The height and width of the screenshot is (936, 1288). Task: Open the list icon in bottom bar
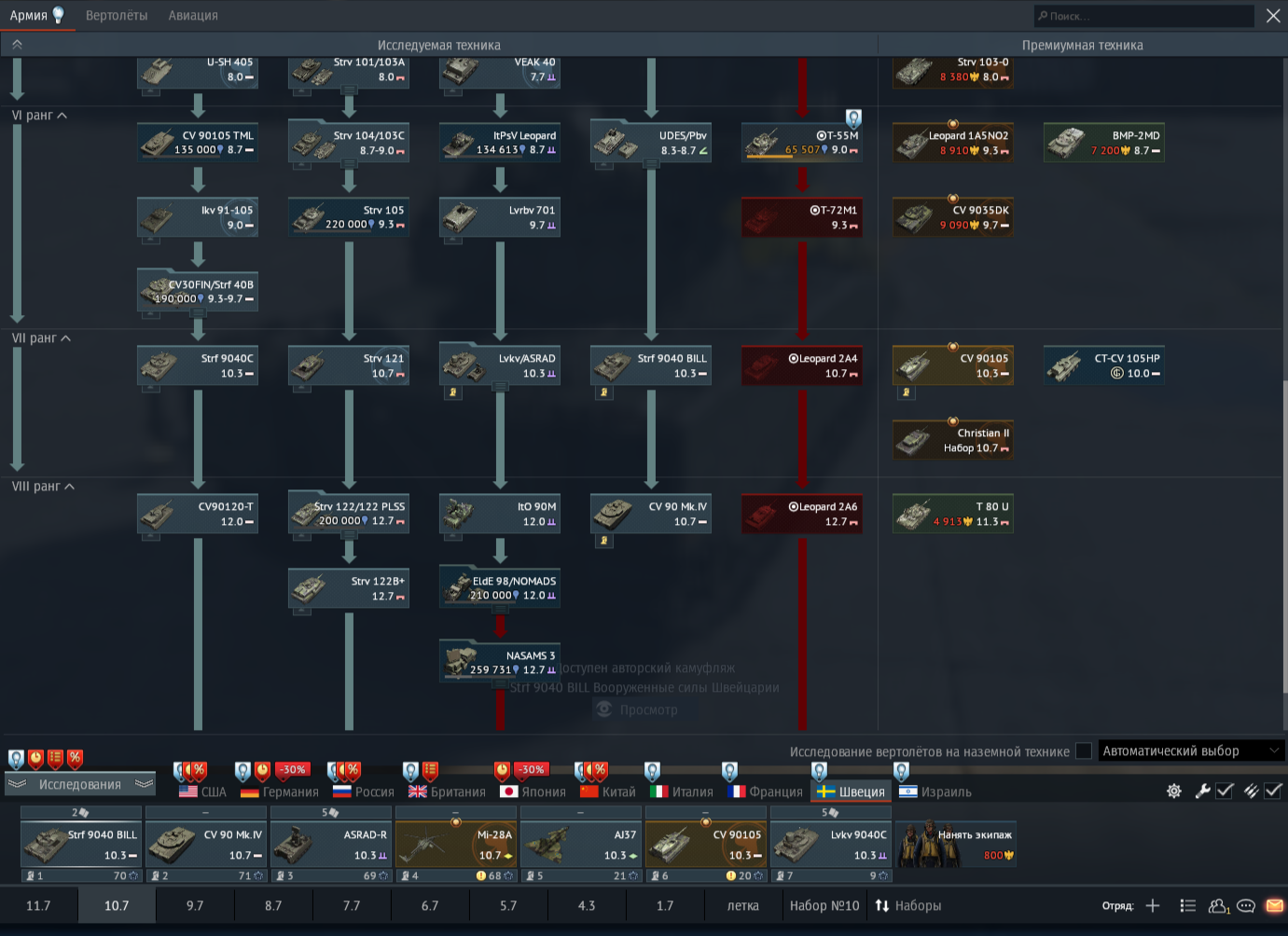tap(1187, 906)
